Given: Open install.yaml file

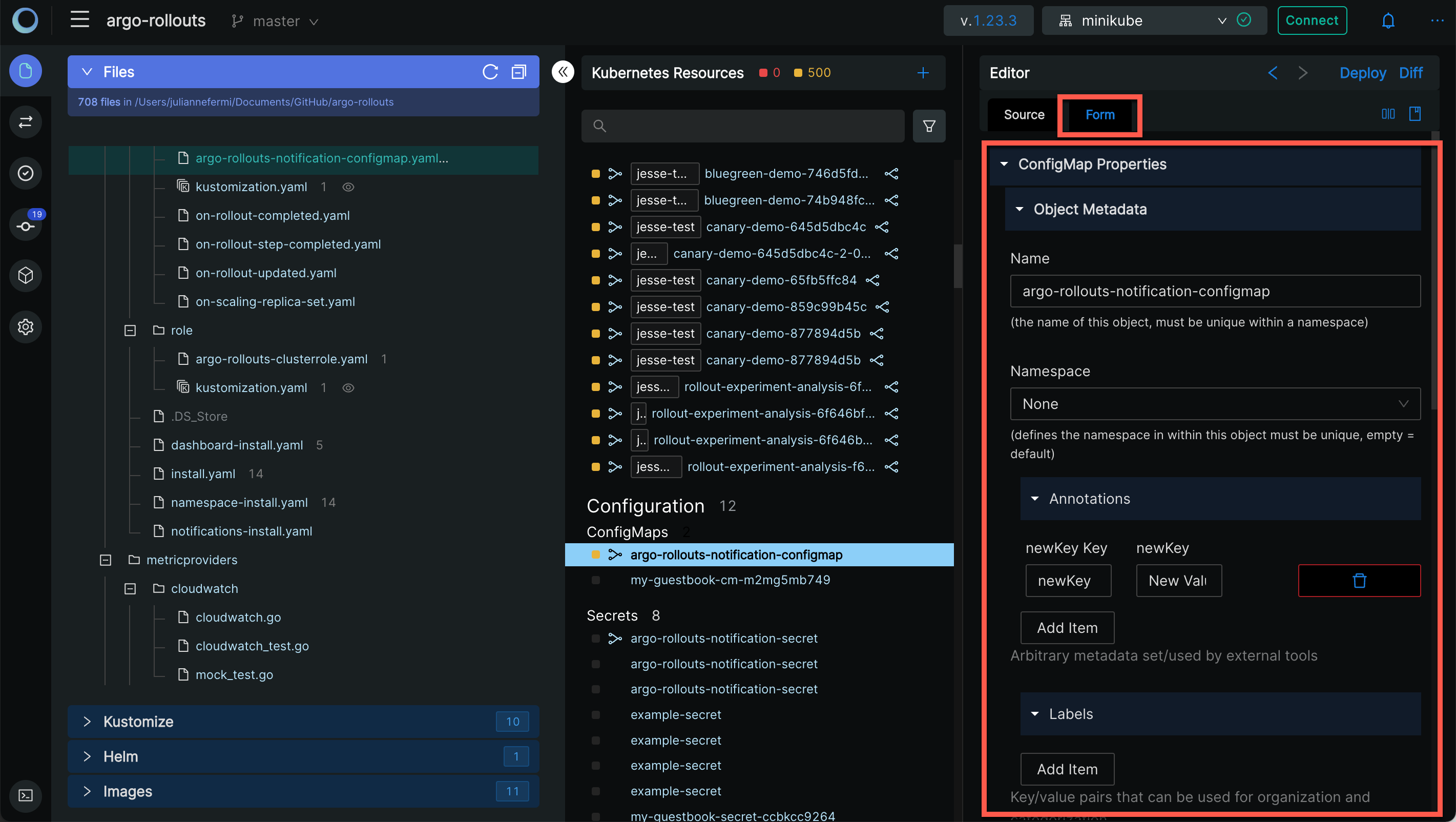Looking at the screenshot, I should coord(203,474).
